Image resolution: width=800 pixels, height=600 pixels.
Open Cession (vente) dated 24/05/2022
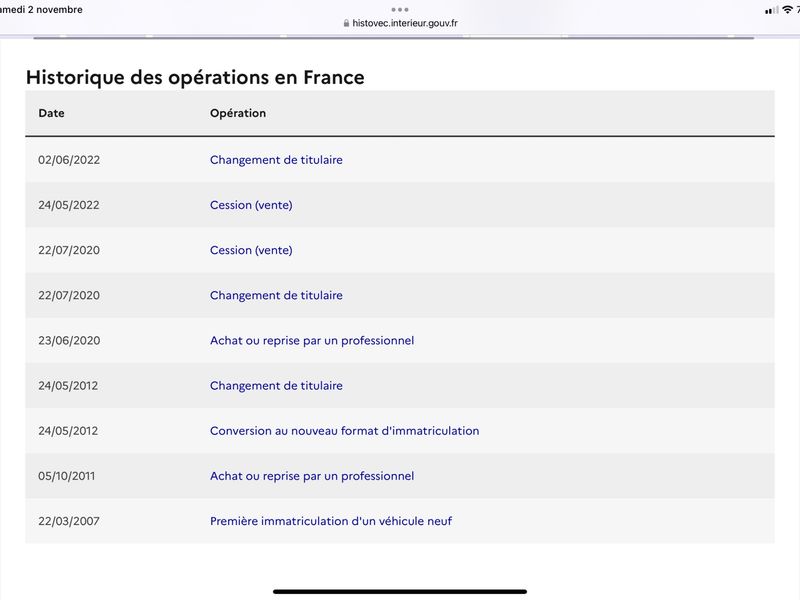click(x=251, y=205)
